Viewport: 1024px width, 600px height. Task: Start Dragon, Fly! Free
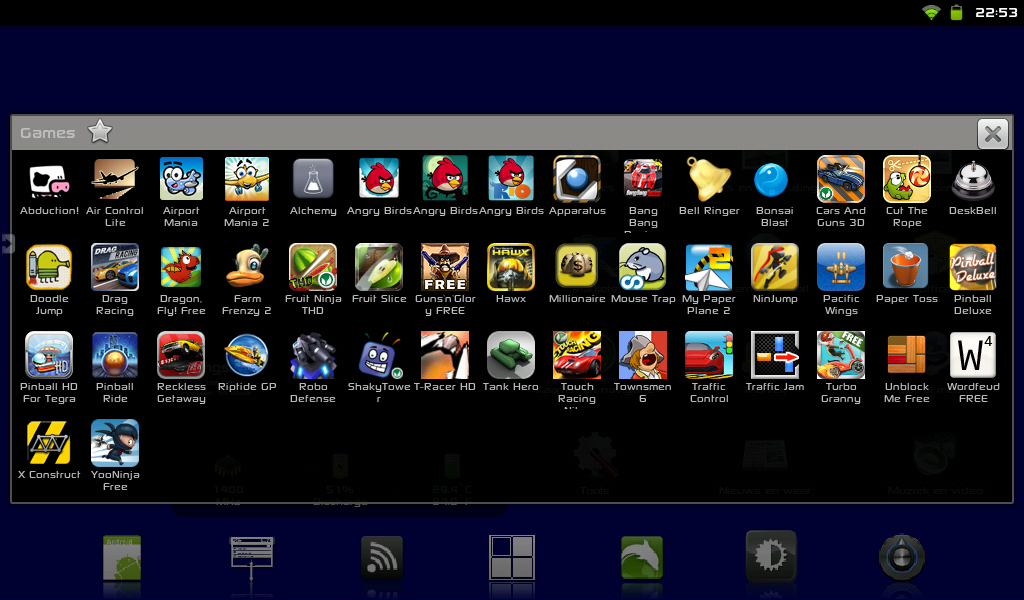[181, 267]
